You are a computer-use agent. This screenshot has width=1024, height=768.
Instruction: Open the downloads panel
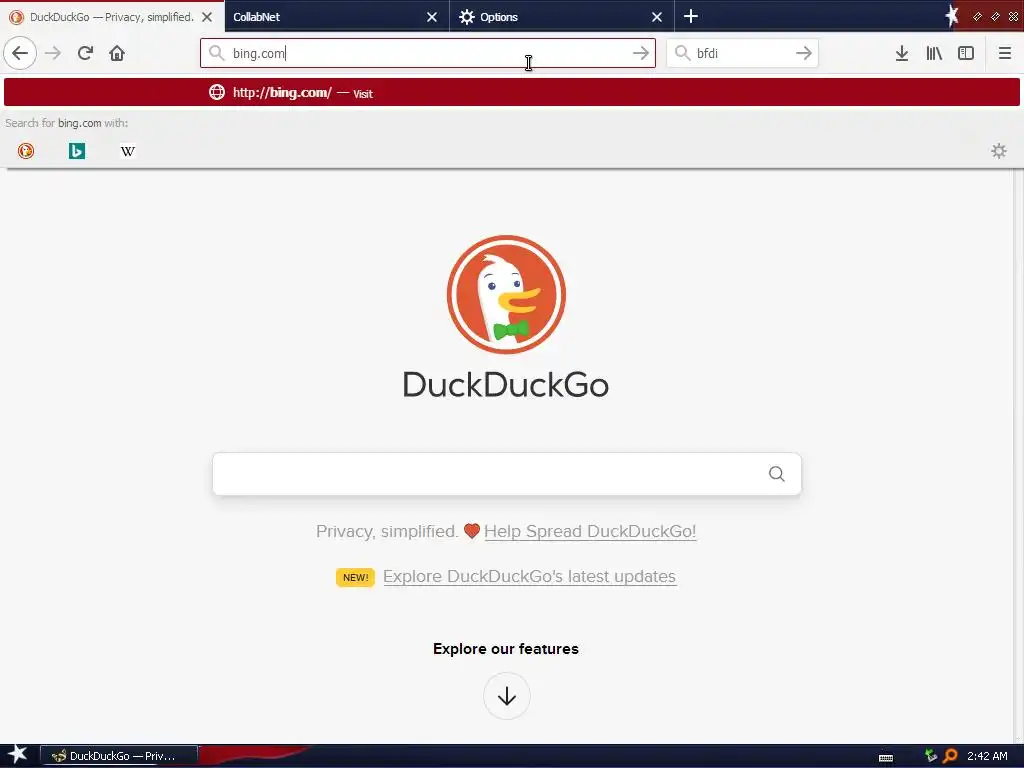[902, 53]
